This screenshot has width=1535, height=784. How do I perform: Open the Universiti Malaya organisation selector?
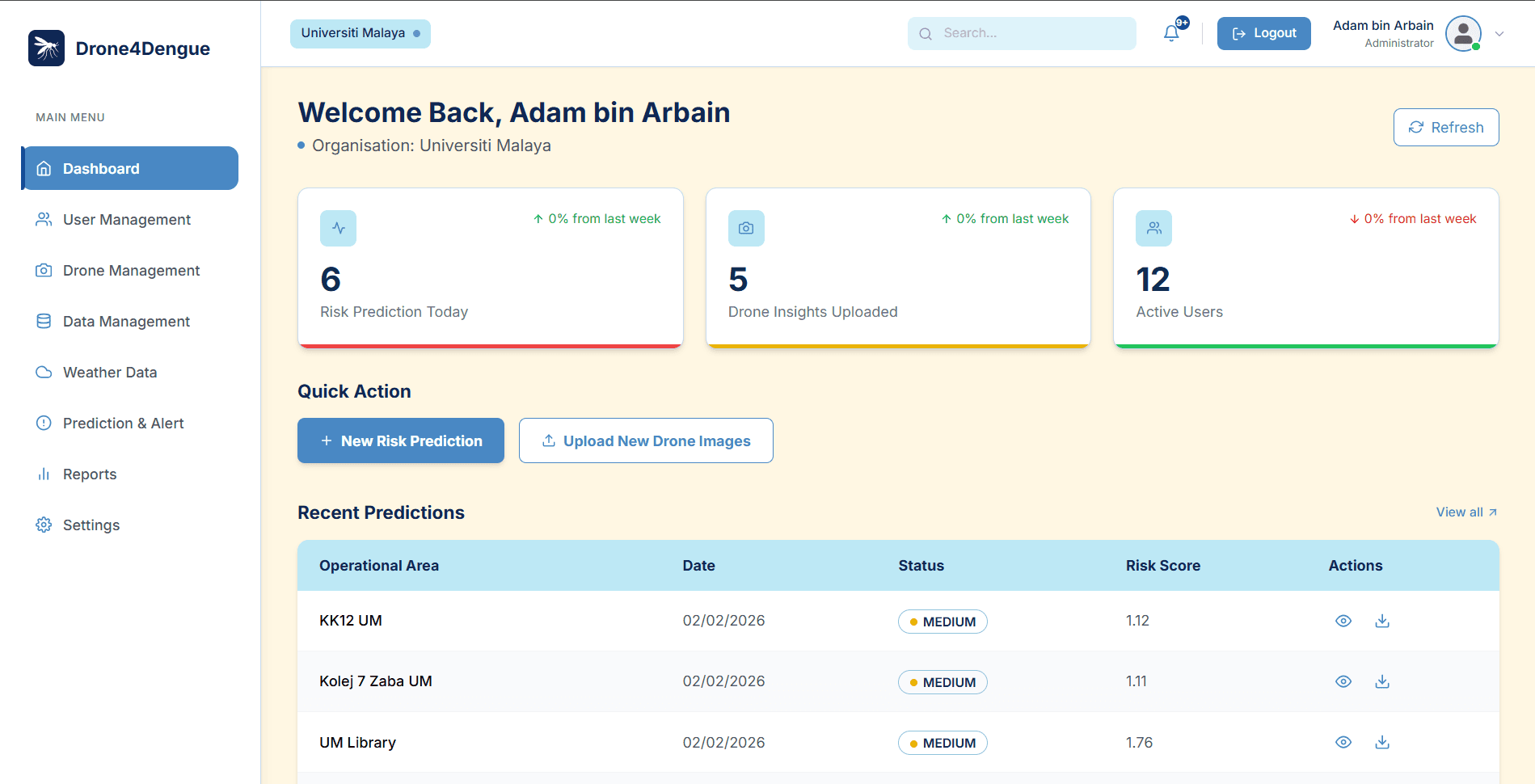coord(361,33)
